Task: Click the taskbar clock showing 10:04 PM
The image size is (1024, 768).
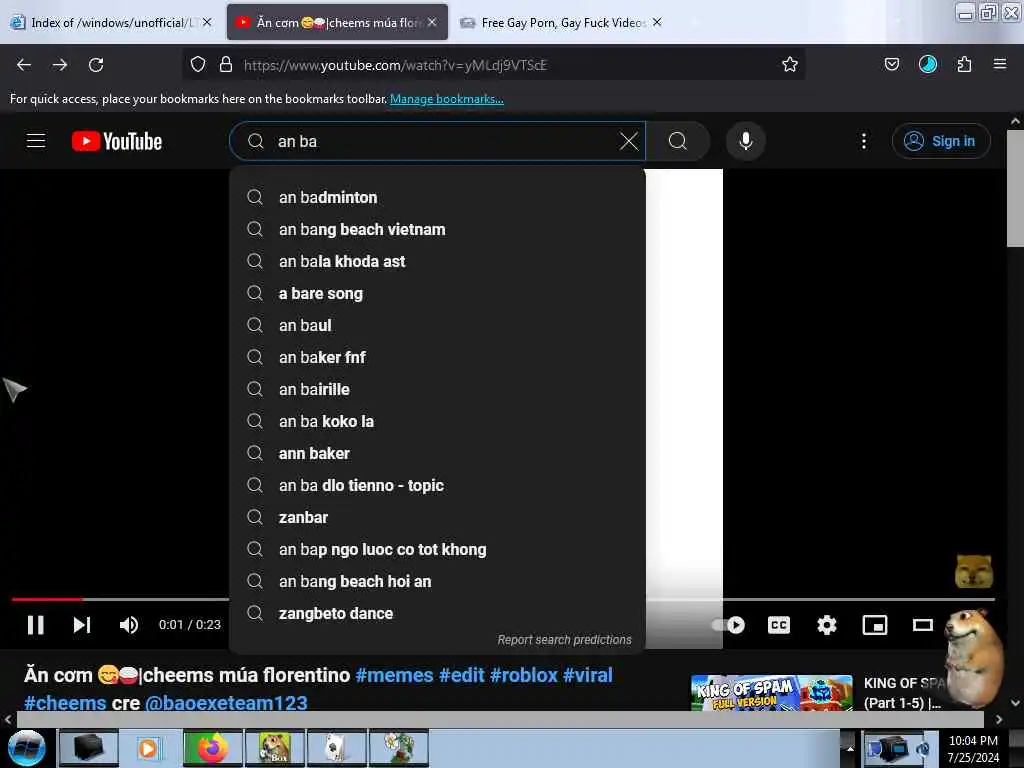Action: pyautogui.click(x=972, y=748)
